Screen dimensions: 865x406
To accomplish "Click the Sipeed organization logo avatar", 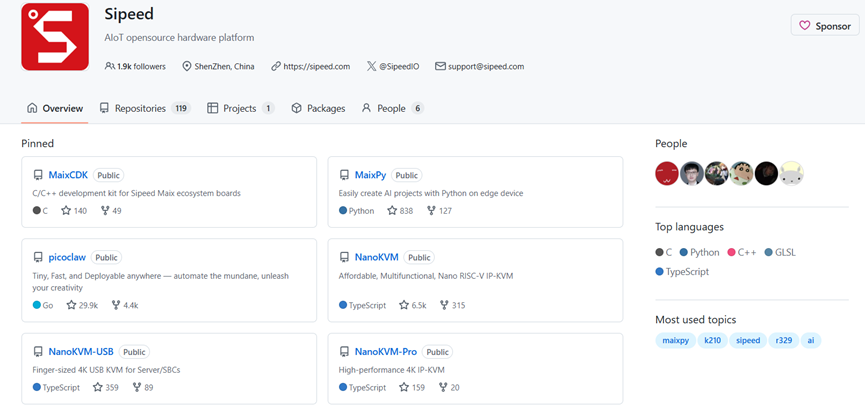I will point(55,36).
